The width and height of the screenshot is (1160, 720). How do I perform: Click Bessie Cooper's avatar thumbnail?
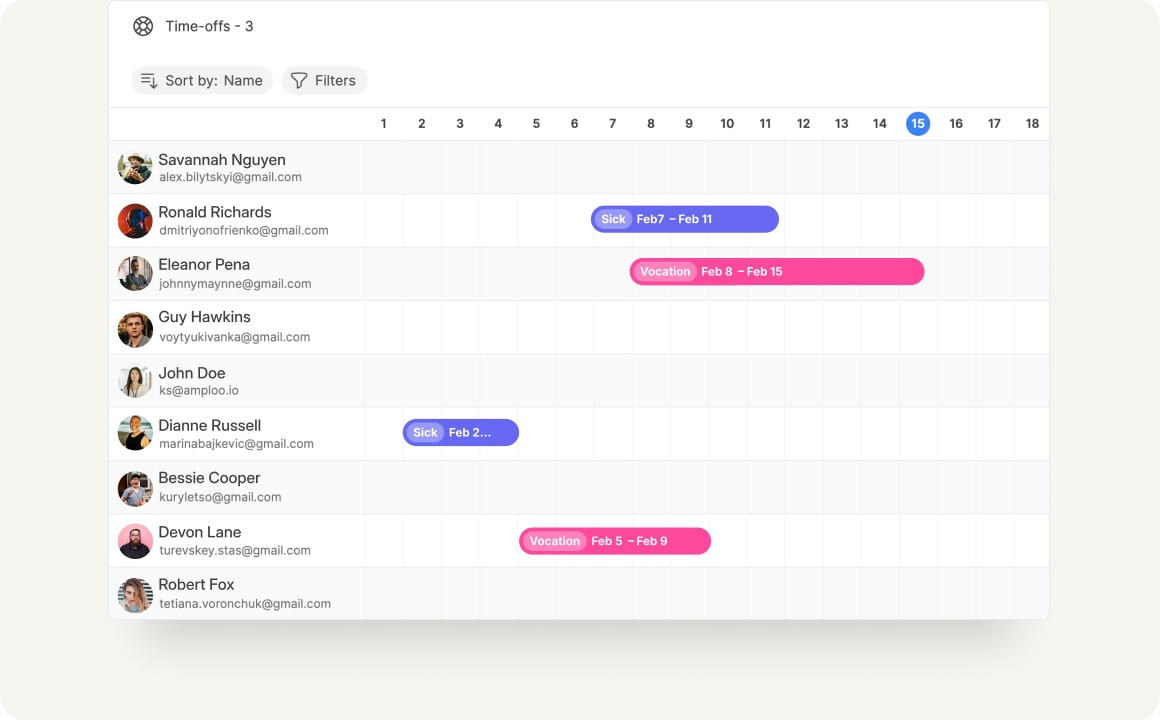tap(135, 487)
